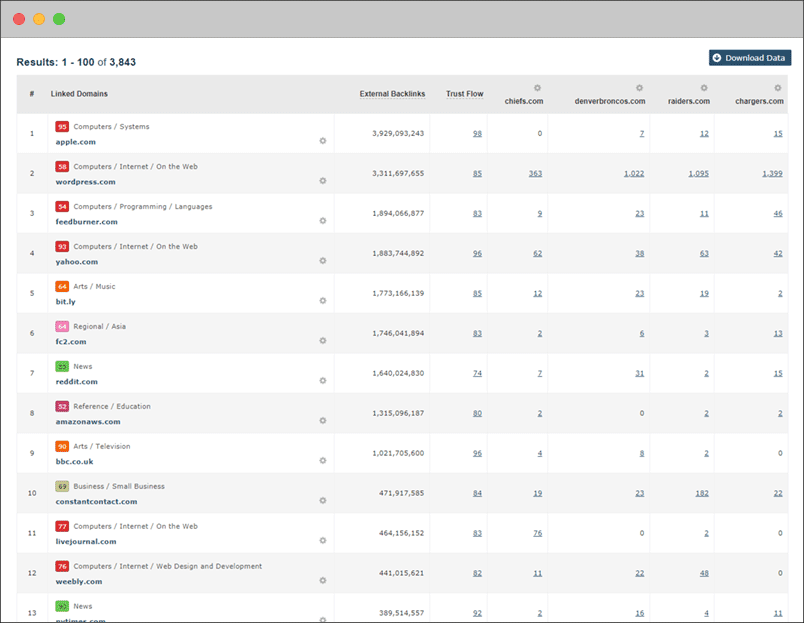Image resolution: width=804 pixels, height=623 pixels.
Task: Sort by Trust Flow column header
Action: coord(465,94)
